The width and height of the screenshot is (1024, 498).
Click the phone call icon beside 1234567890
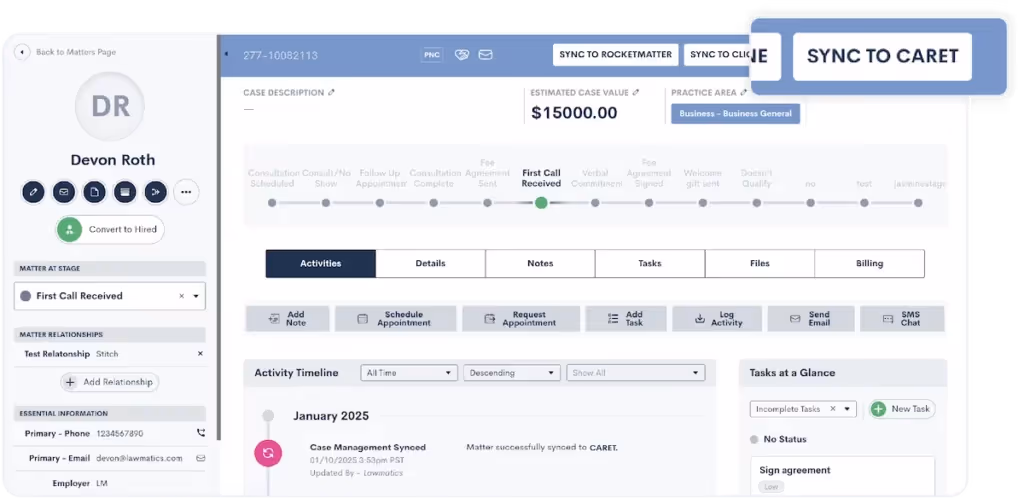(x=200, y=433)
